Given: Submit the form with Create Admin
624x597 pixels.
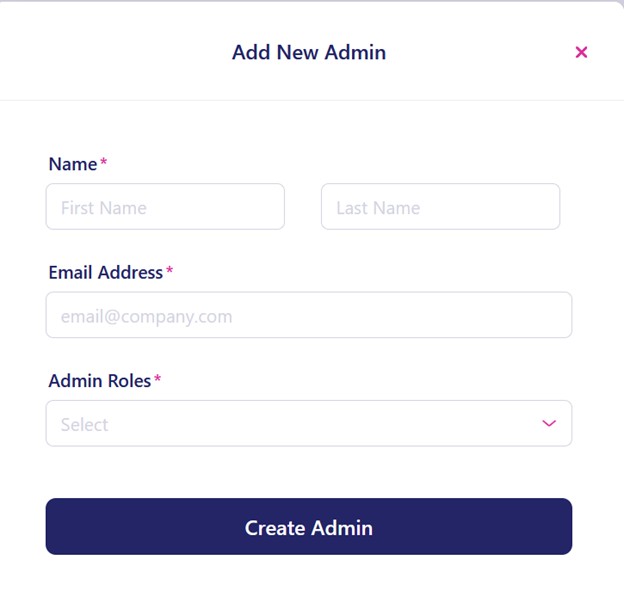Looking at the screenshot, I should (308, 526).
